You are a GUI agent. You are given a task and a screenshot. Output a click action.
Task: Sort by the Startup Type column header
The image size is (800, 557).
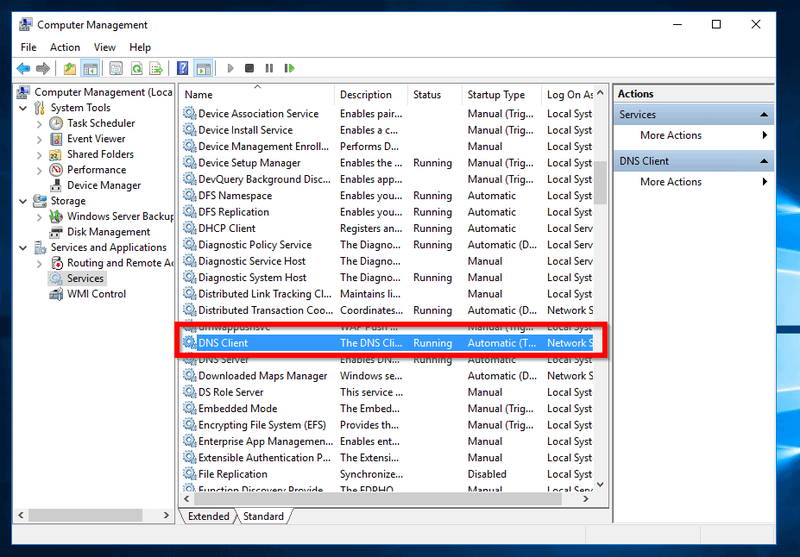[x=502, y=95]
